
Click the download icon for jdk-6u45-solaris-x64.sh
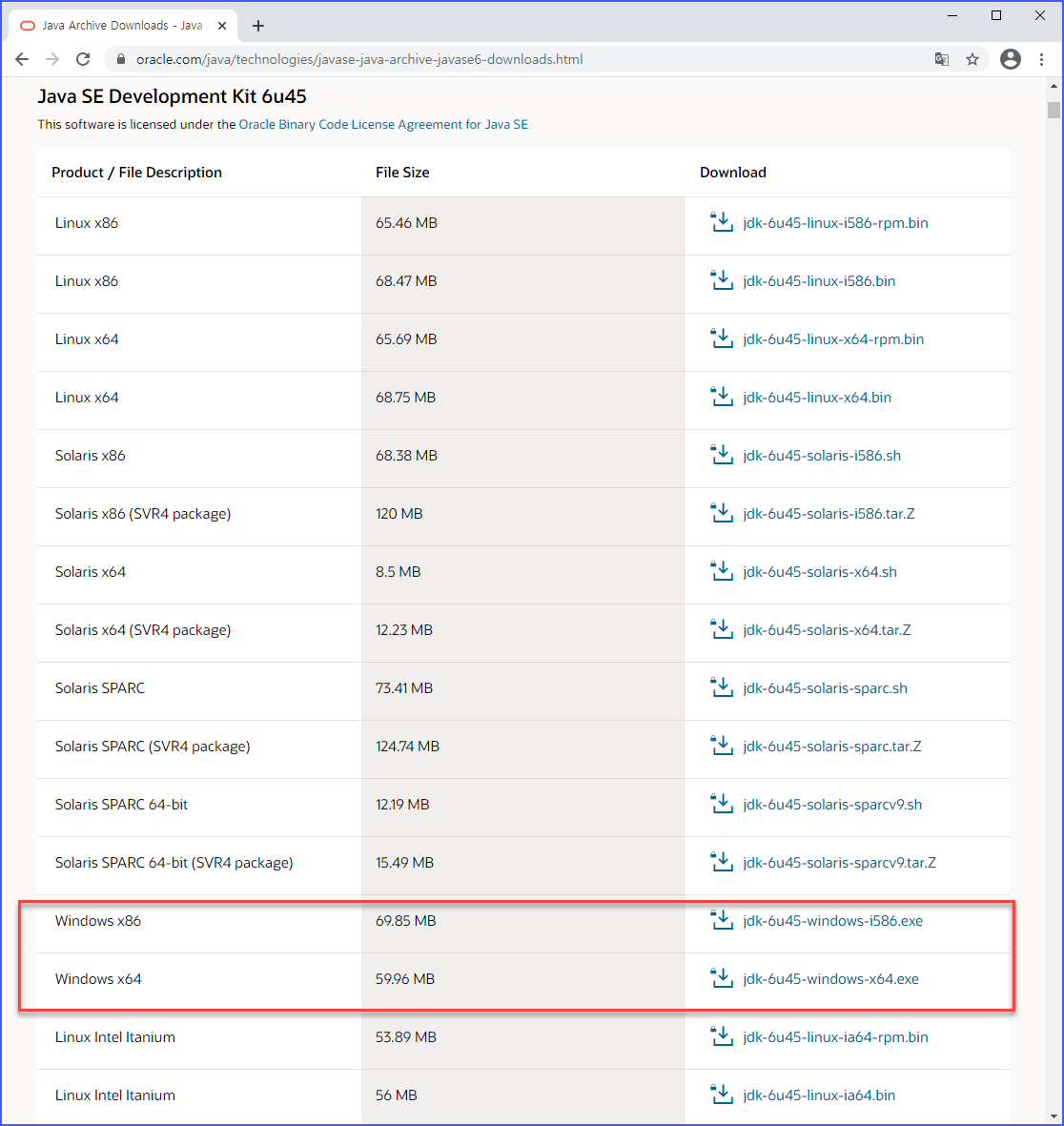click(722, 572)
